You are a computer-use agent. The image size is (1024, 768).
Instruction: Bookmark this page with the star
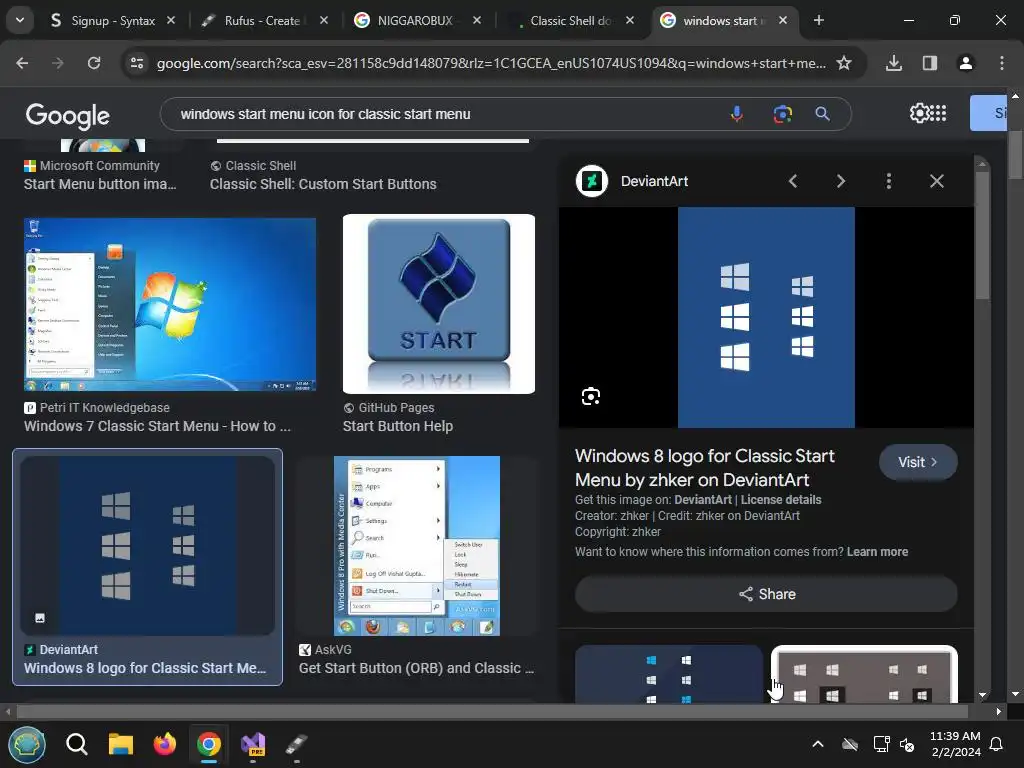(844, 63)
